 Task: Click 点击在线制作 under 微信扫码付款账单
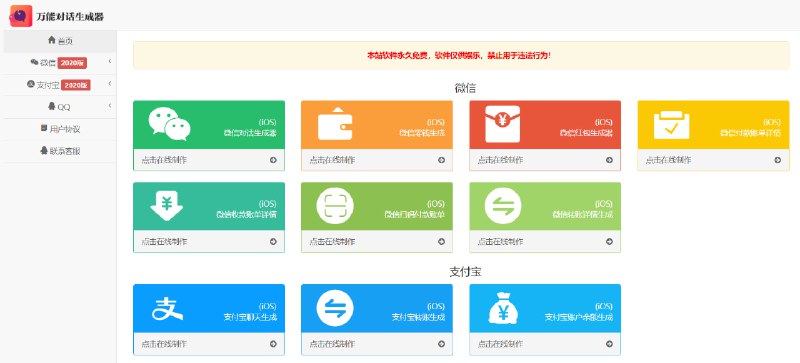(332, 241)
